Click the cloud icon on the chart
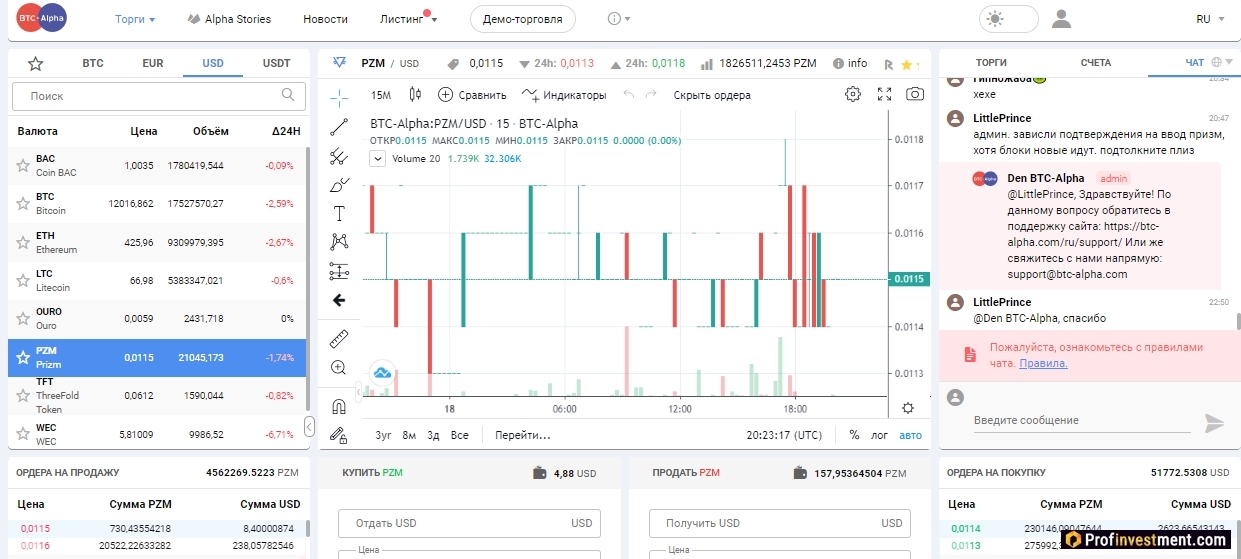The width and height of the screenshot is (1241, 559). tap(381, 373)
